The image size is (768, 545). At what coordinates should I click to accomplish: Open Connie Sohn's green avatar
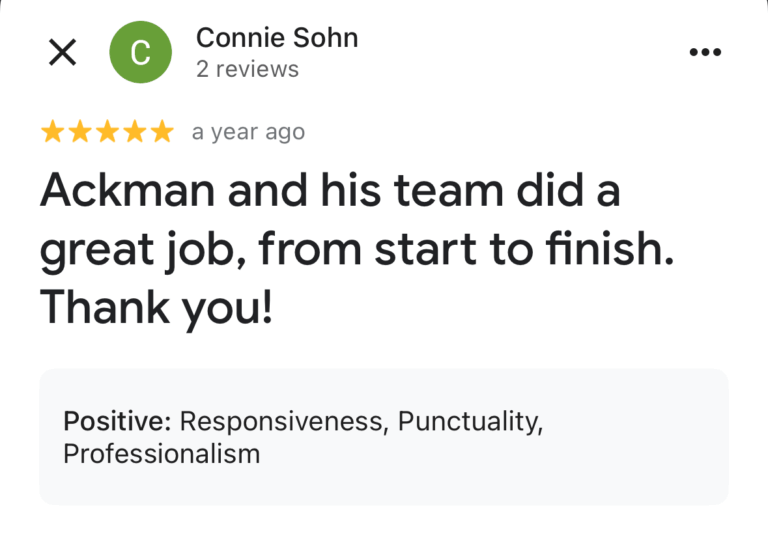coord(141,52)
